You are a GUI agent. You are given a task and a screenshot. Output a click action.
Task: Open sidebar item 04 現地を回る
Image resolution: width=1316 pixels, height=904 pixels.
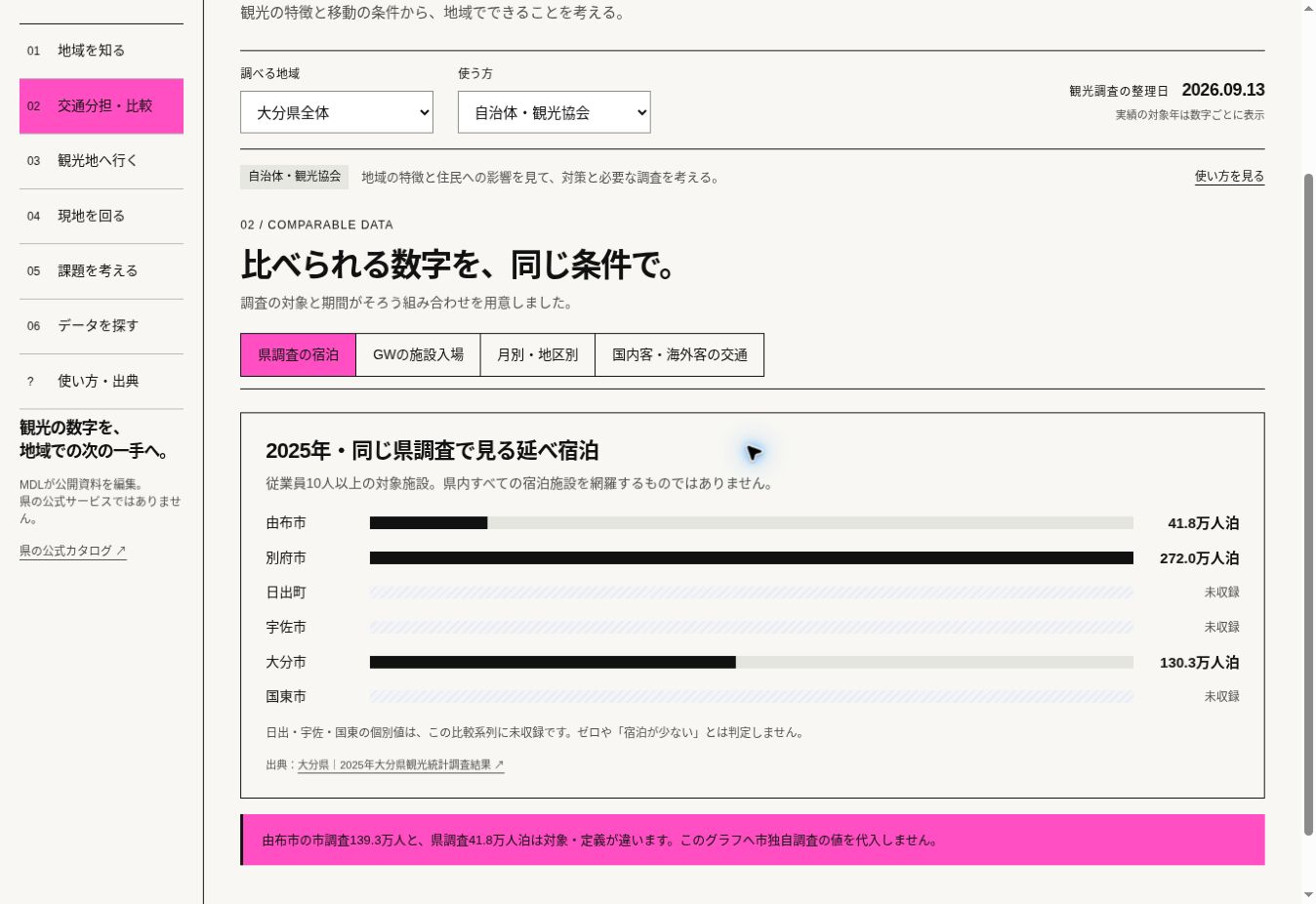102,216
